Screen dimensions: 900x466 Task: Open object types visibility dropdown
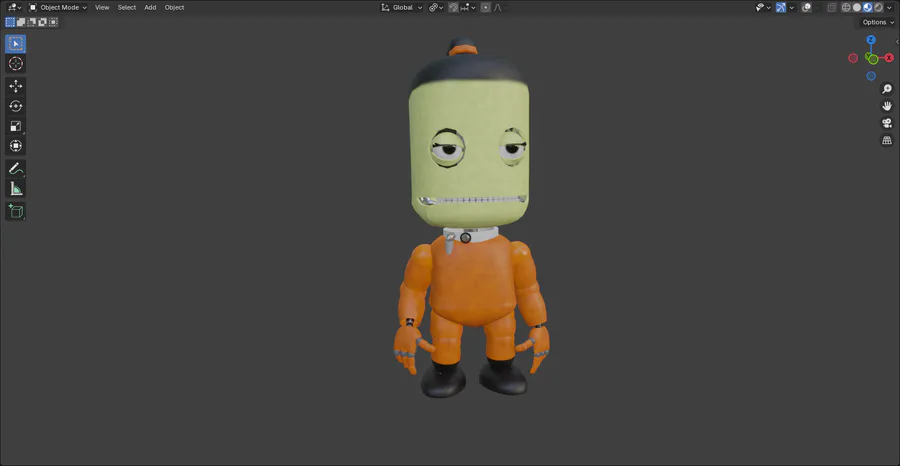pyautogui.click(x=763, y=7)
